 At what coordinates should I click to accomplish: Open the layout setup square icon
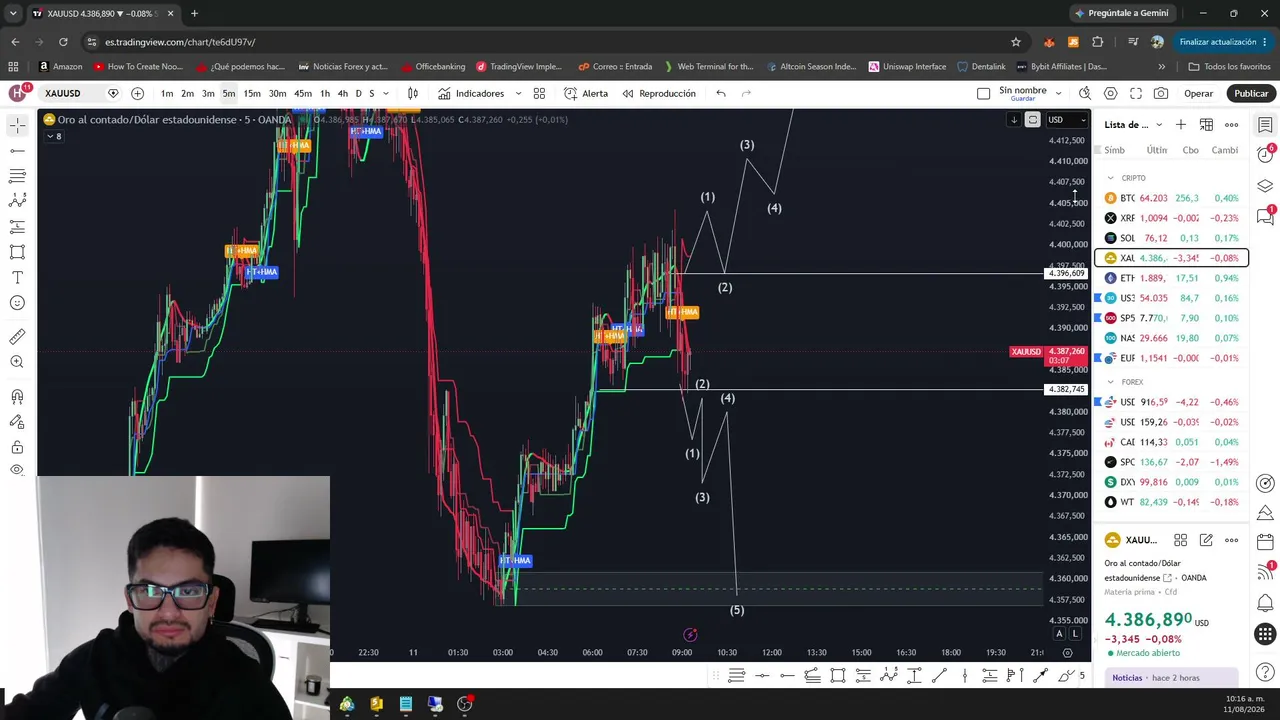[983, 94]
